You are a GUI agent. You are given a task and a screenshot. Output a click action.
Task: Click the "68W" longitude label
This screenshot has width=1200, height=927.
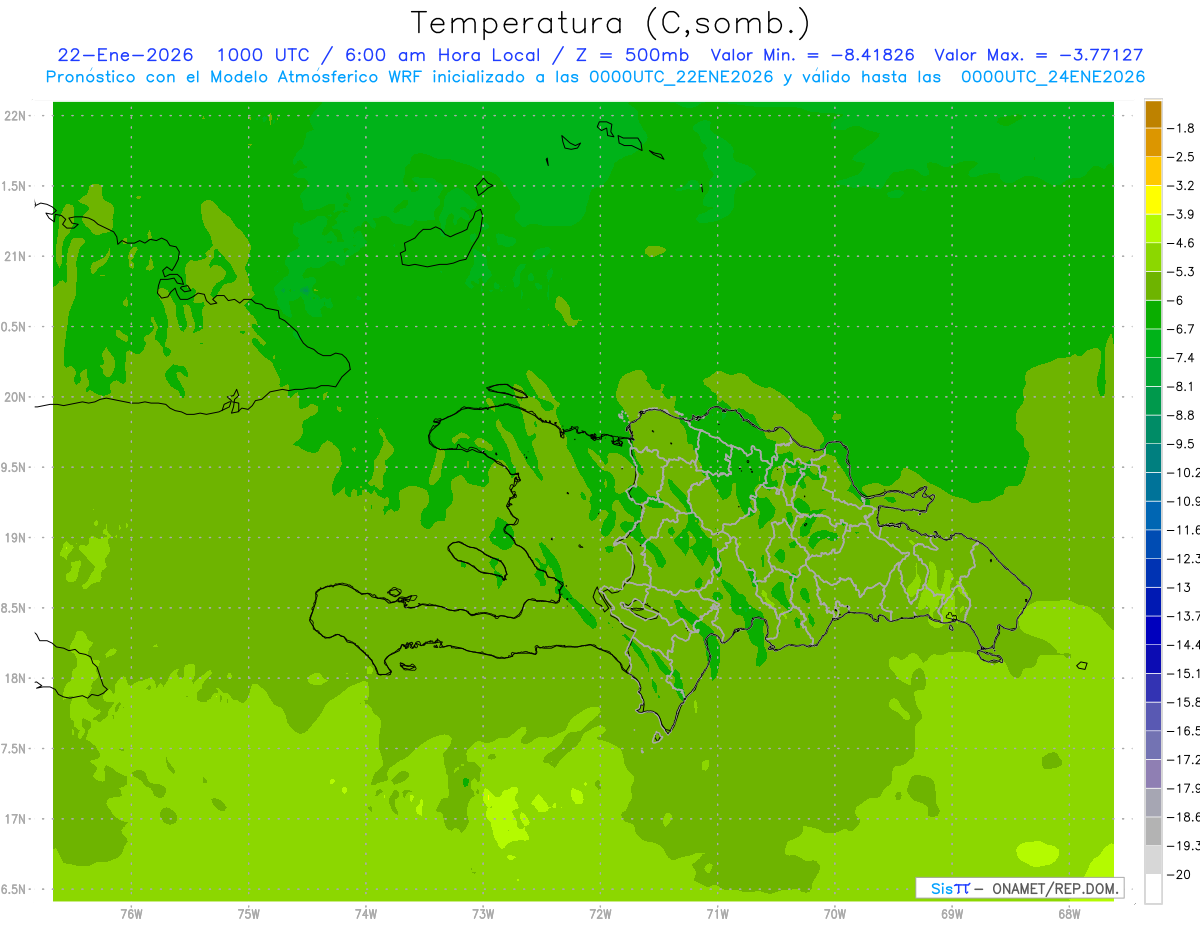pos(1069,913)
